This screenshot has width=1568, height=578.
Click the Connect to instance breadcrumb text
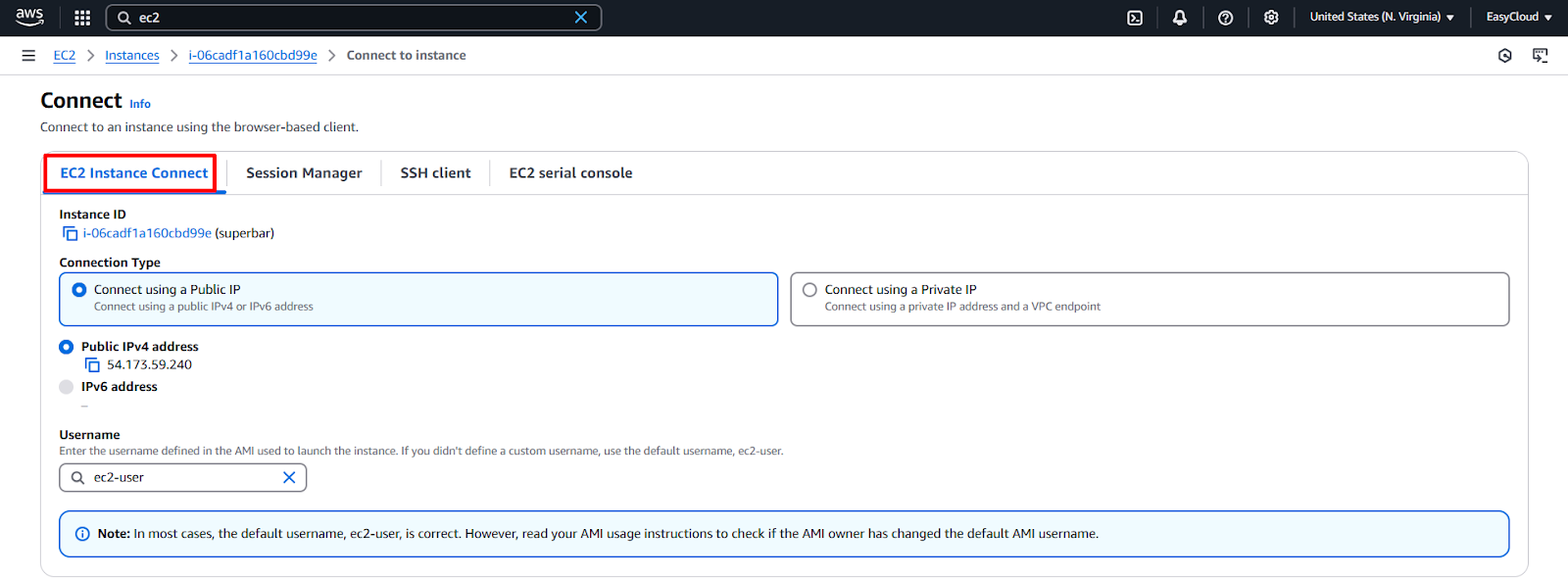[x=406, y=56]
